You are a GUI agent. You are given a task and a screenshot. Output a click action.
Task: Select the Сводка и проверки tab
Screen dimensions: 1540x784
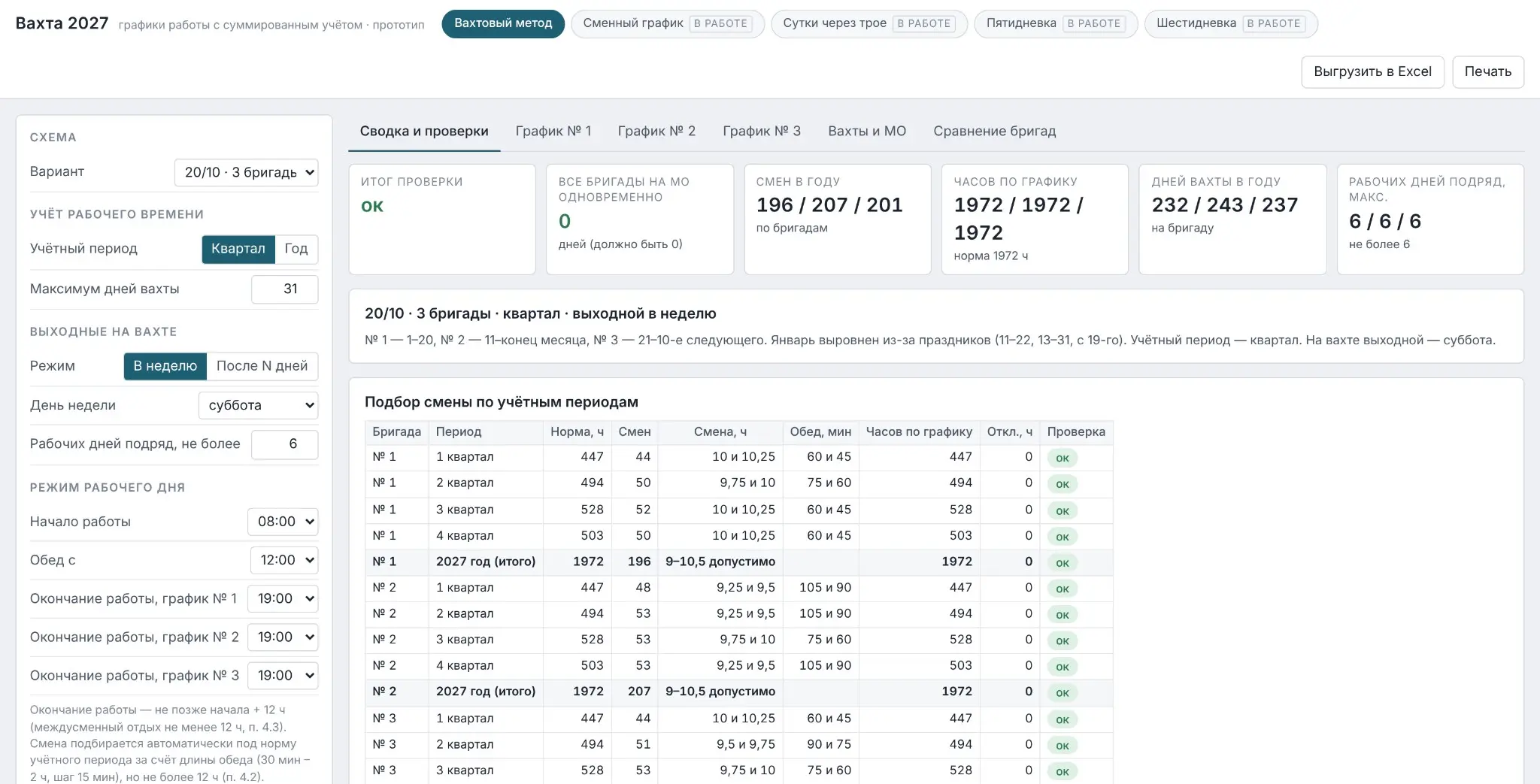click(x=424, y=132)
